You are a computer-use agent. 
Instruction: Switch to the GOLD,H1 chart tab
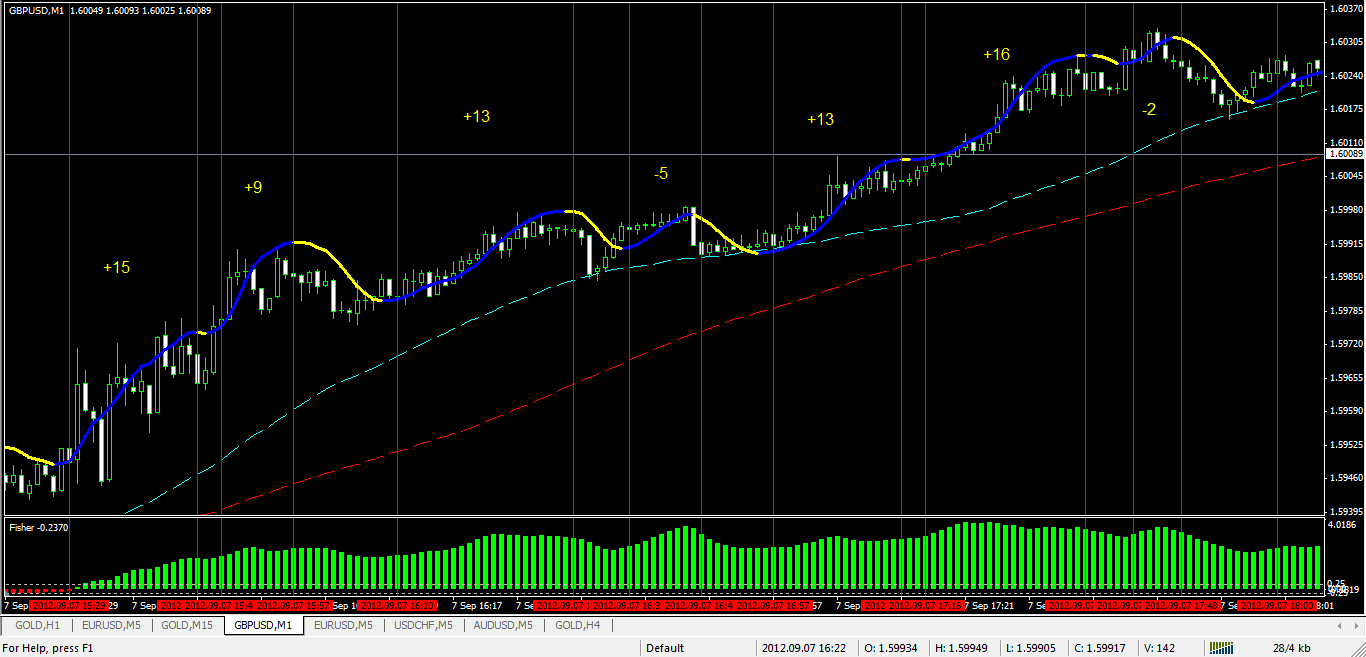(38, 625)
